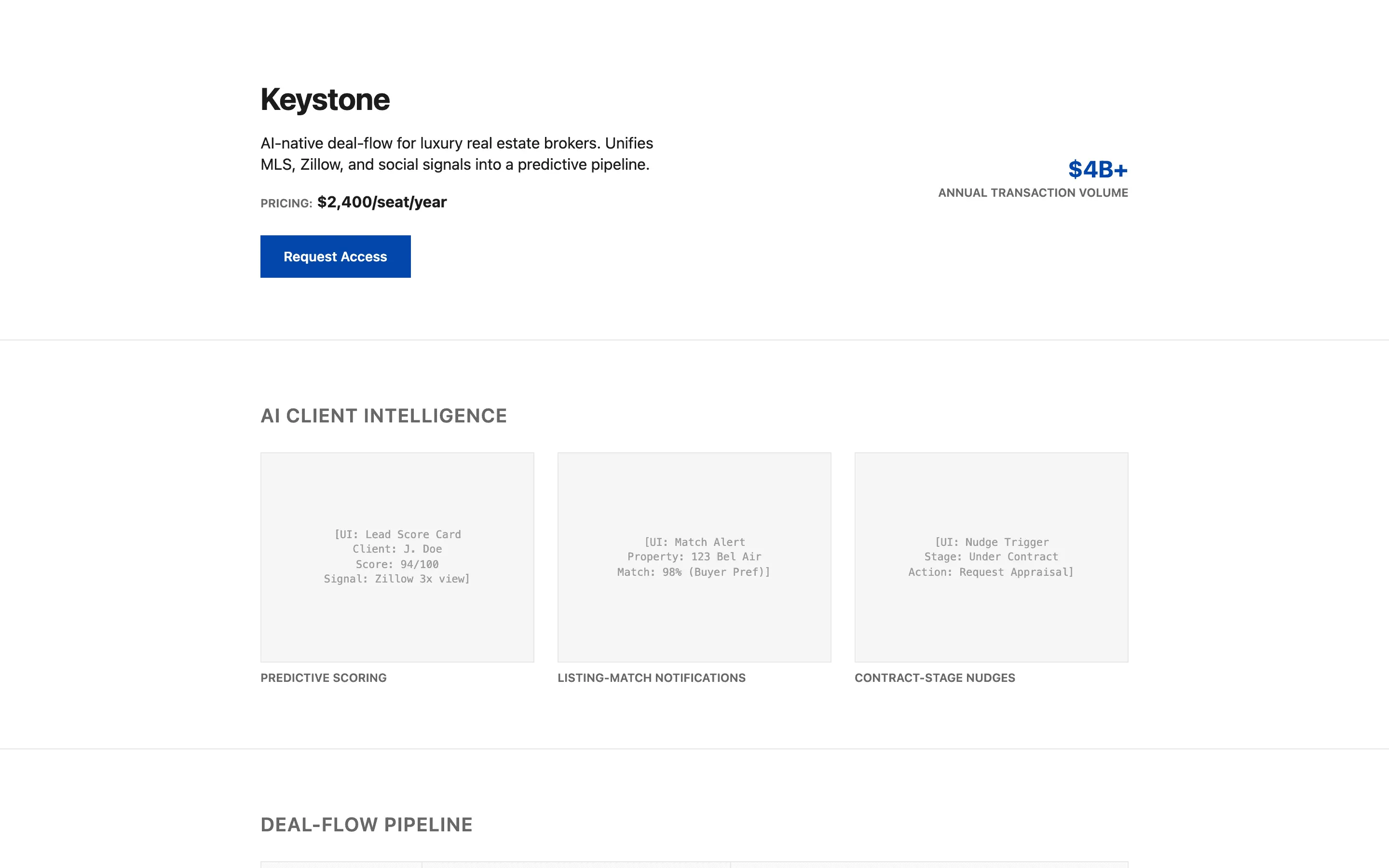Image resolution: width=1389 pixels, height=868 pixels.
Task: Click the Keystone heading title
Action: [x=325, y=99]
